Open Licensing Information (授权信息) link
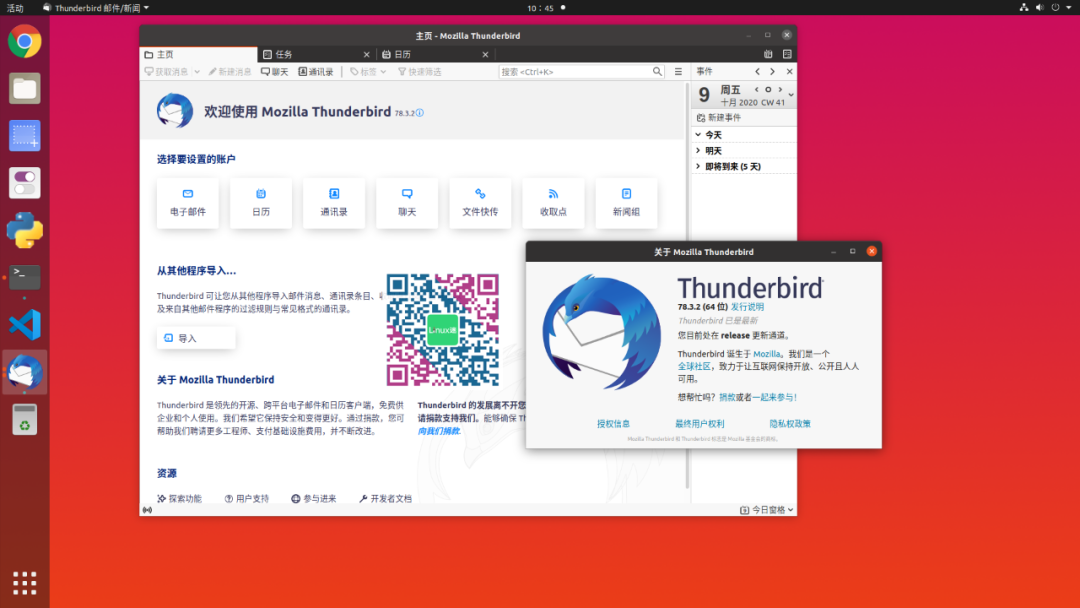Viewport: 1080px width, 608px height. (613, 424)
